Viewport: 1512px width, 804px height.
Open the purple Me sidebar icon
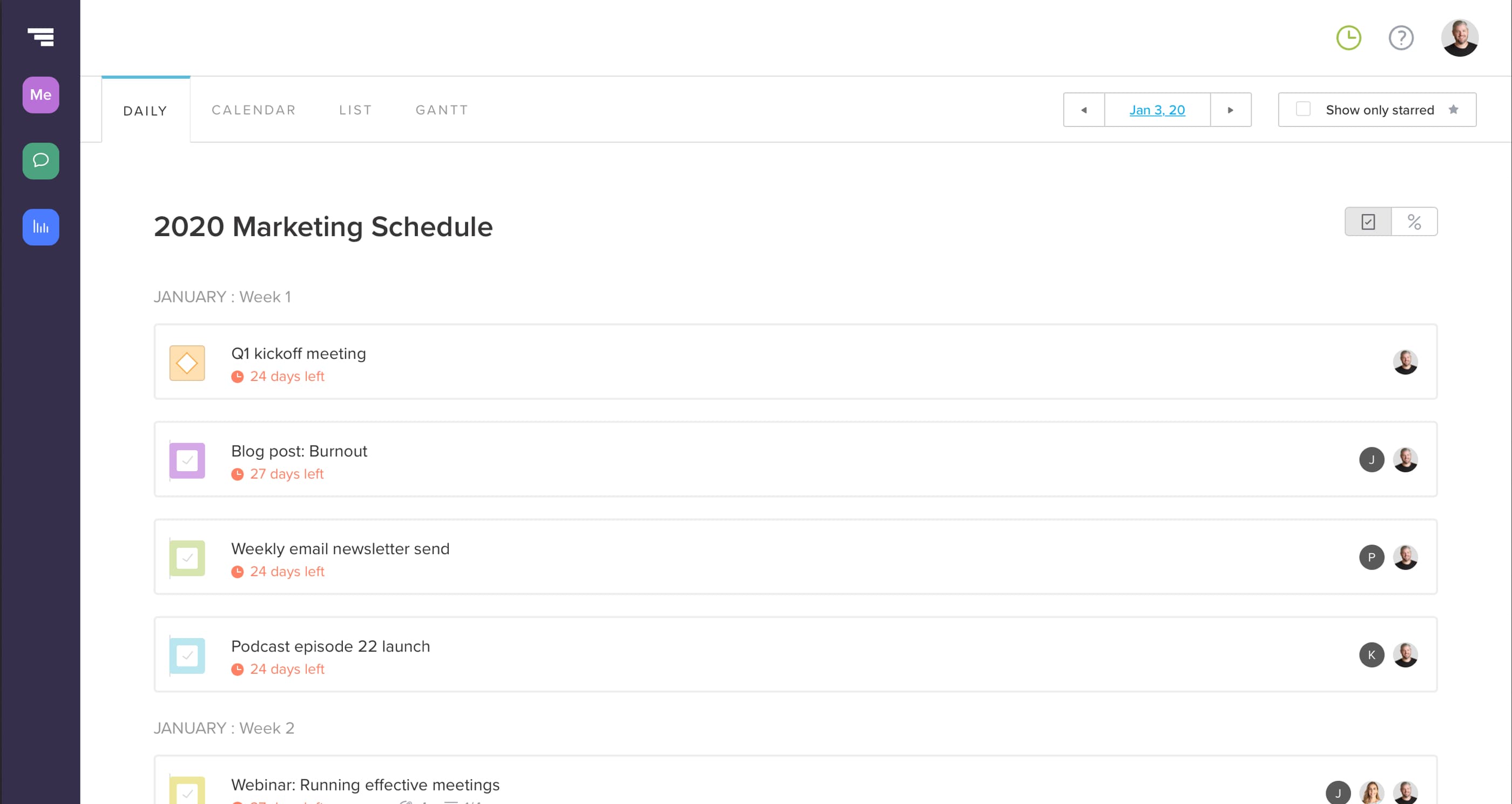(x=40, y=95)
